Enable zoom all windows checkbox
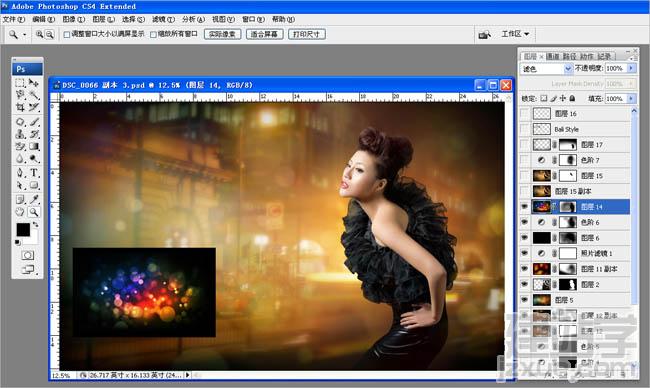Viewport: 650px width, 388px height. (153, 35)
